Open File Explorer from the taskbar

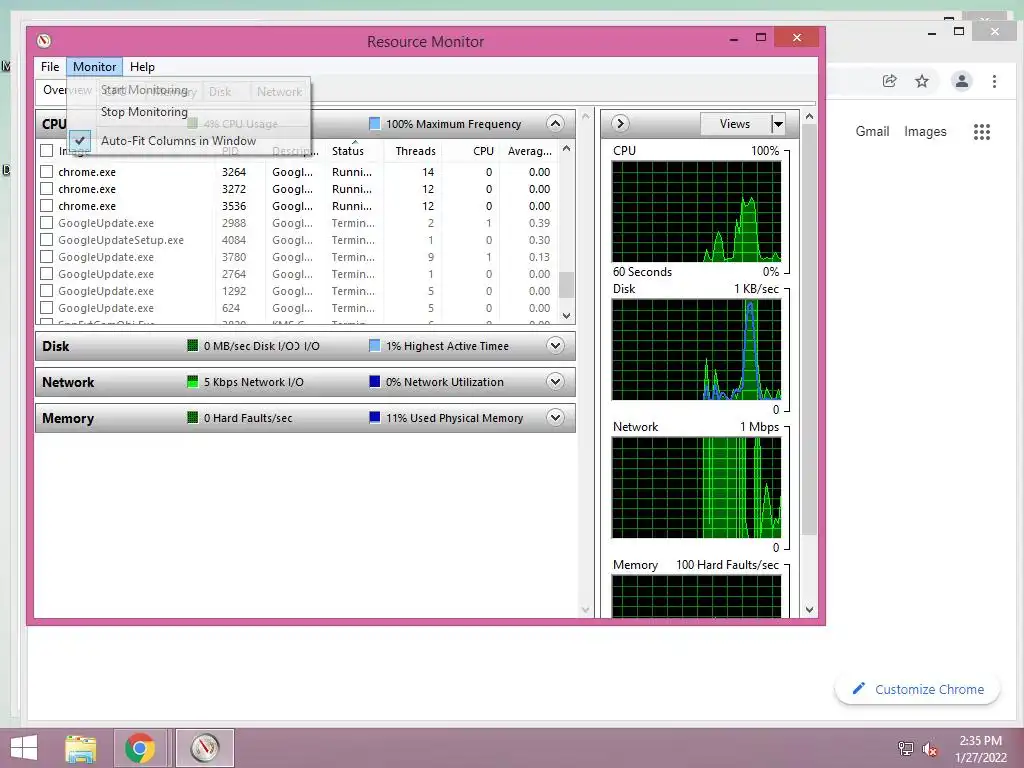[x=81, y=748]
